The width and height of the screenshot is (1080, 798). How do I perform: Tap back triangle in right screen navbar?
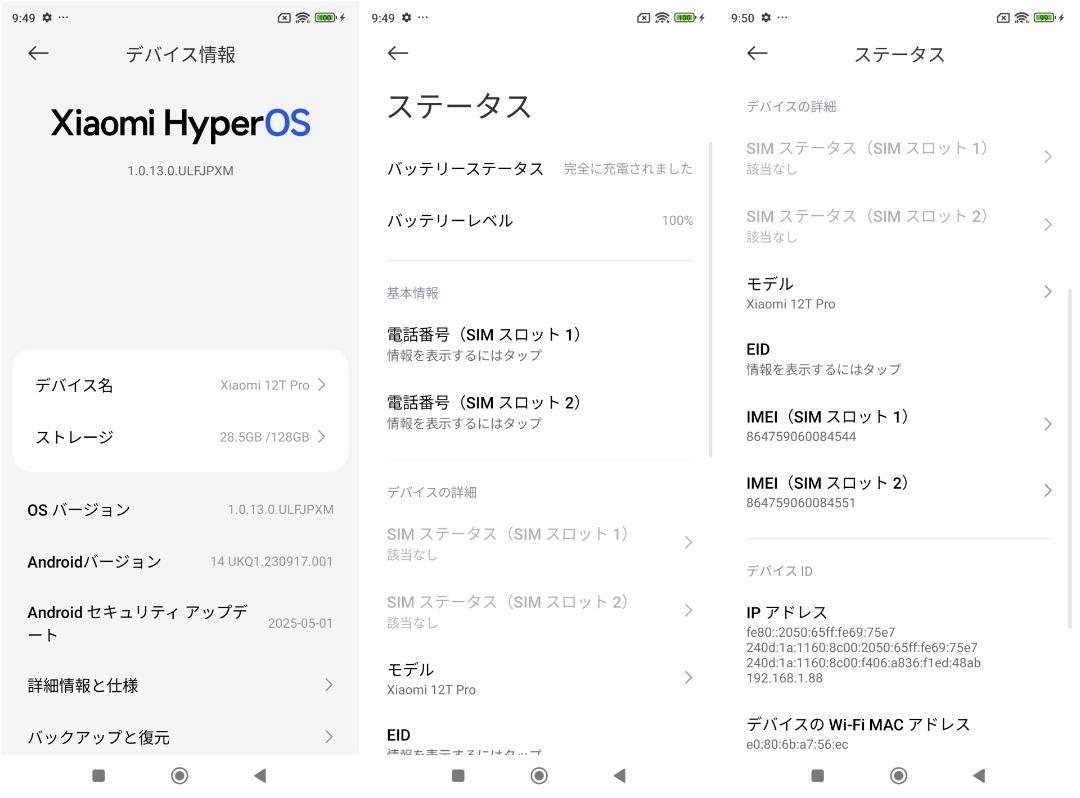(x=979, y=776)
